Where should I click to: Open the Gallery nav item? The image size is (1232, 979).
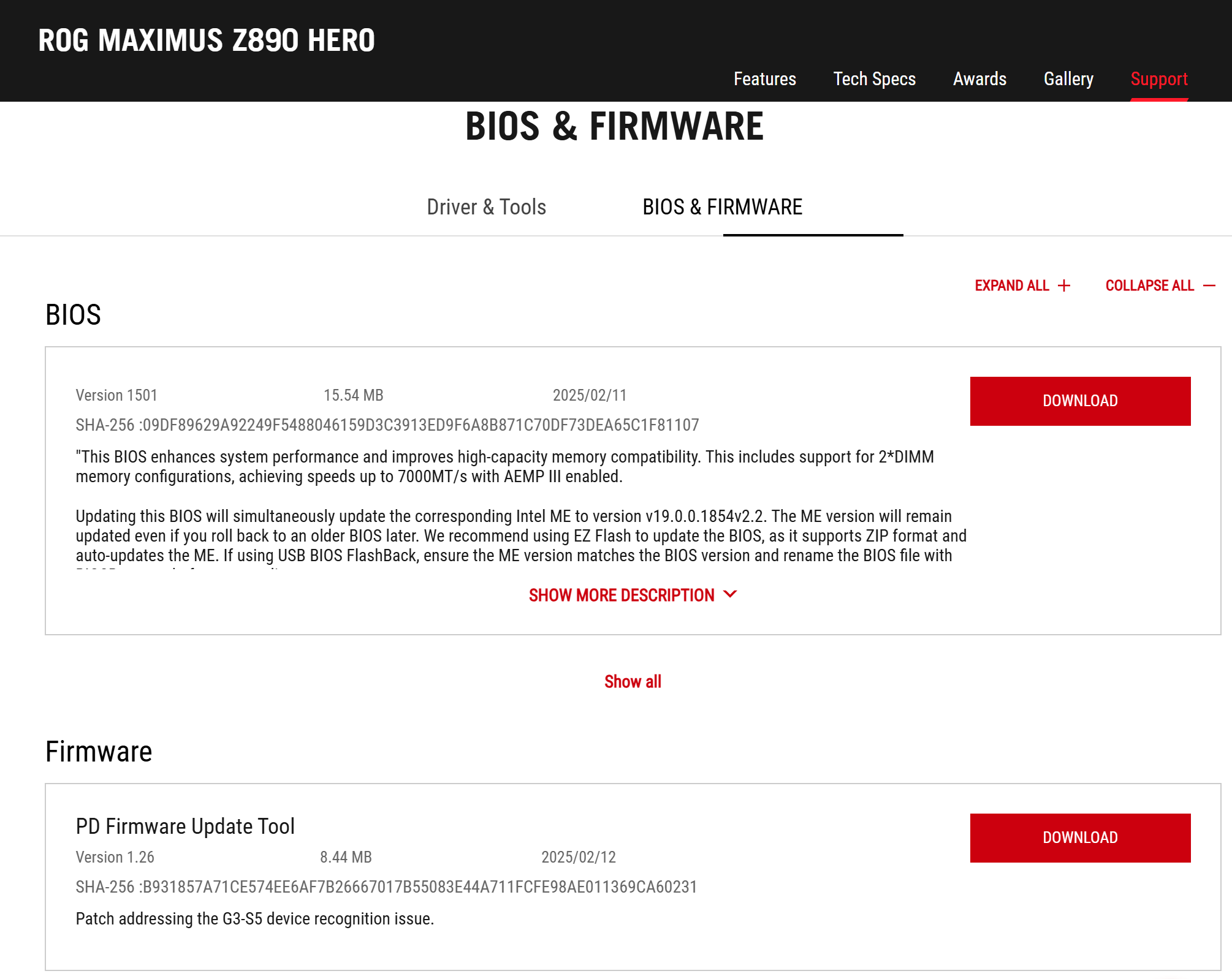pyautogui.click(x=1068, y=79)
